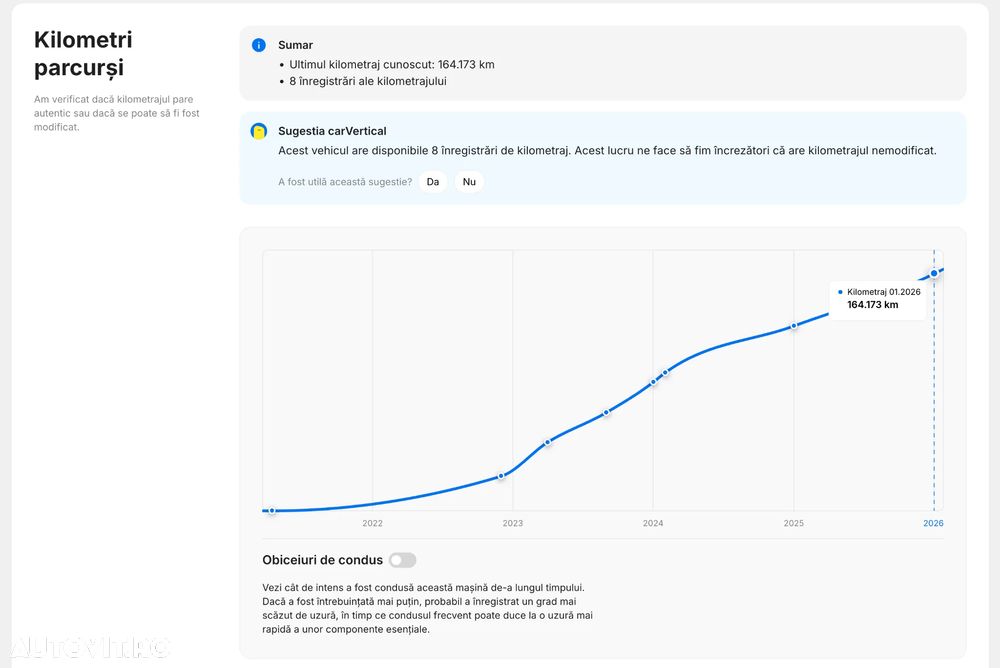Click the 164.173 km value in the tooltip
This screenshot has width=1000, height=668.
click(872, 305)
